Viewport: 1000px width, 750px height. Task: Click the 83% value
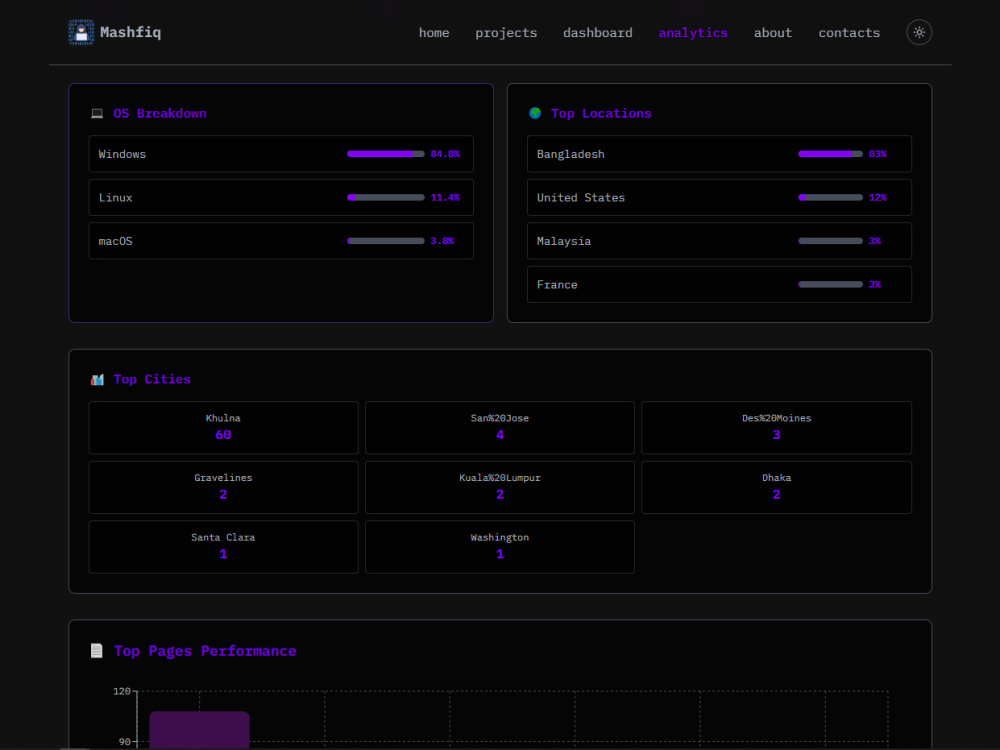pyautogui.click(x=877, y=154)
